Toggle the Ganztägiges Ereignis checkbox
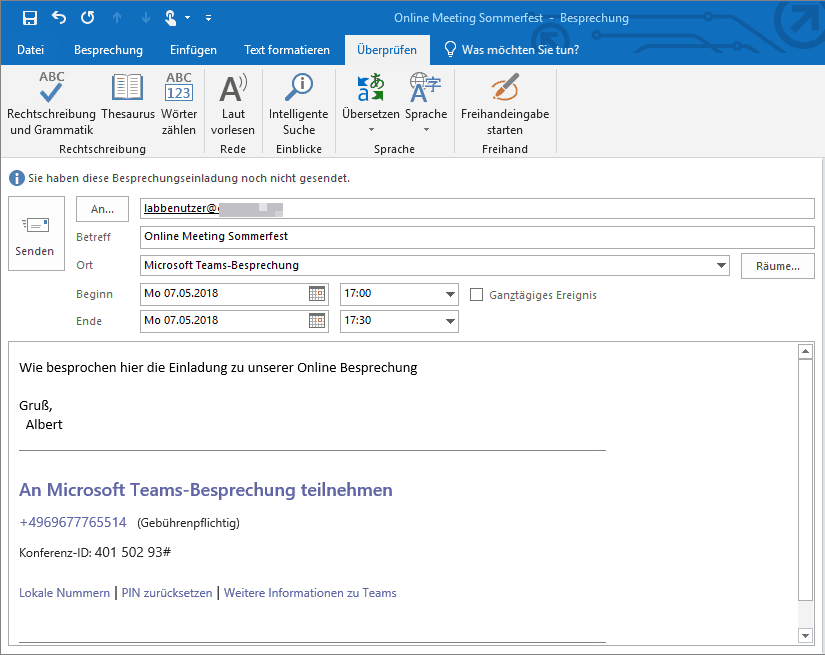The image size is (825, 655). [x=476, y=295]
